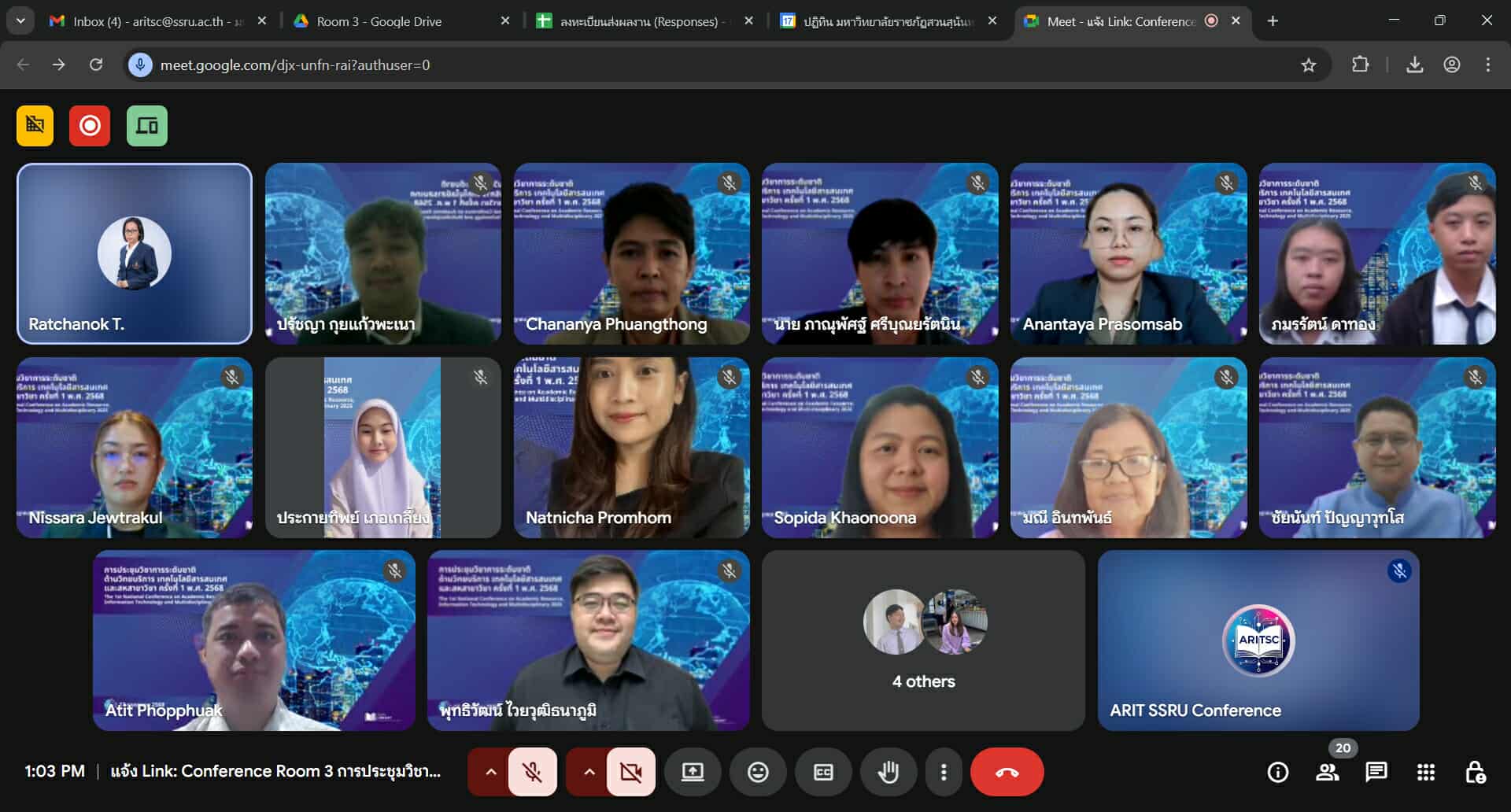The width and height of the screenshot is (1511, 812).
Task: Open the 4 others participant tile
Action: click(x=923, y=640)
